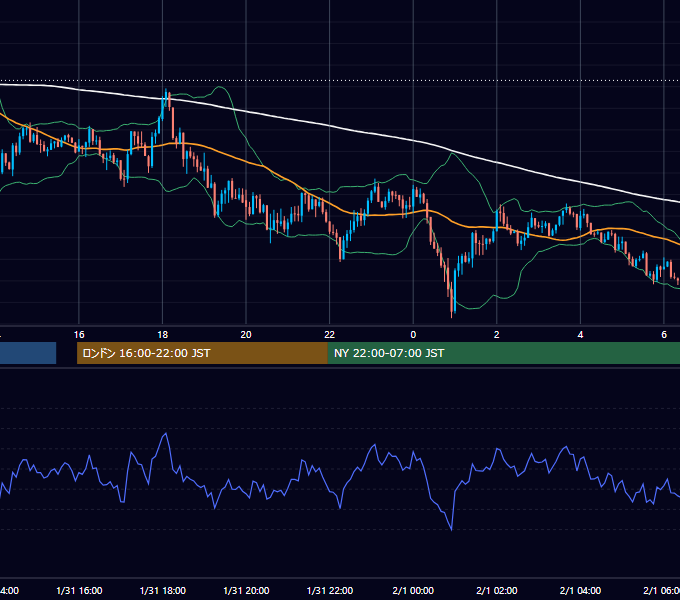Click the ロンドン 16:00-22:00 JST session bar
This screenshot has width=680, height=600.
(202, 353)
